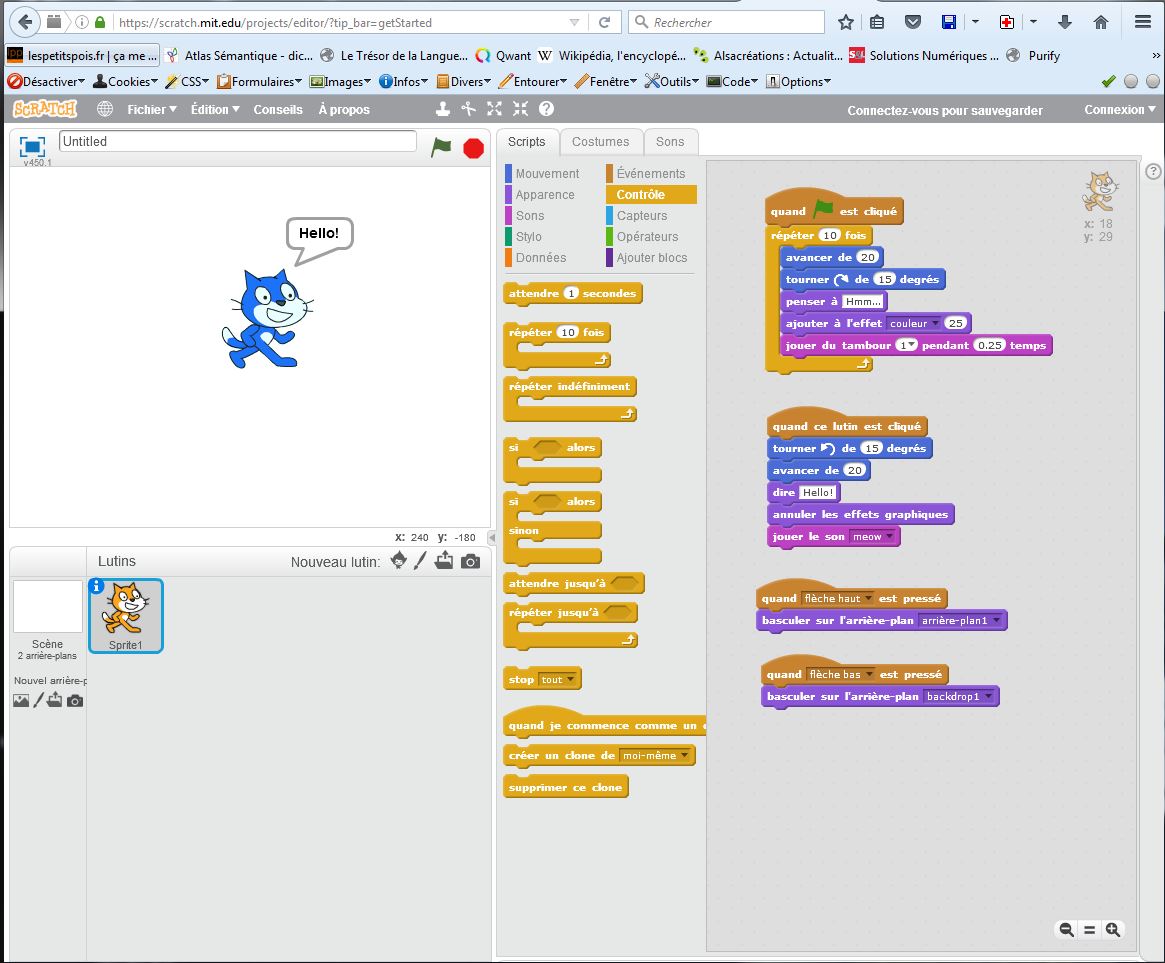
Task: Switch to the Costumes tab
Action: 600,142
